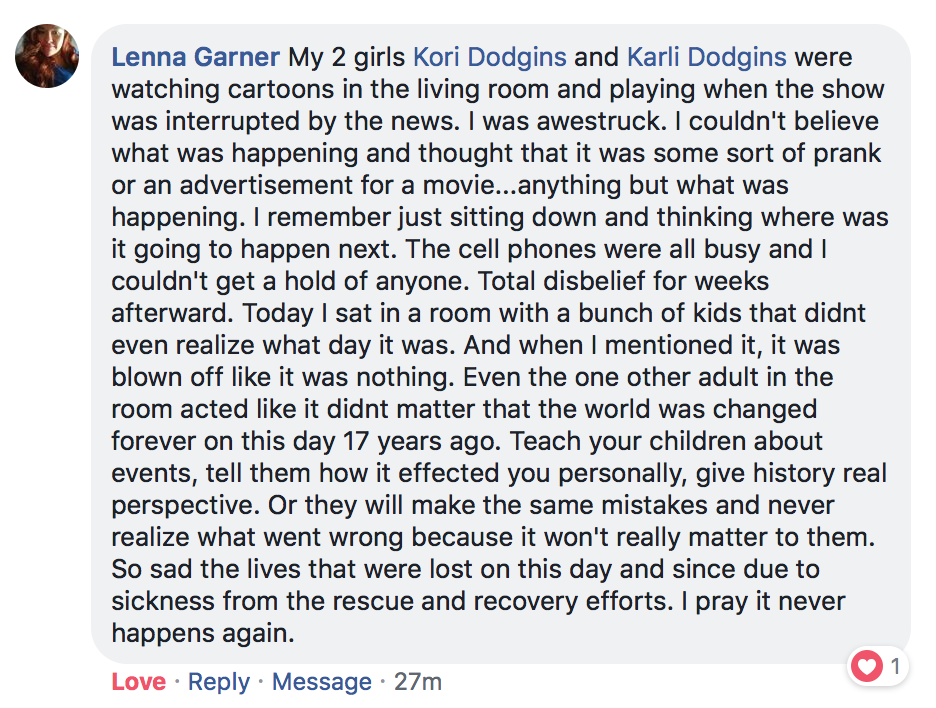This screenshot has width=936, height=708.
Task: Click the 27m comment timestamp
Action: [417, 682]
